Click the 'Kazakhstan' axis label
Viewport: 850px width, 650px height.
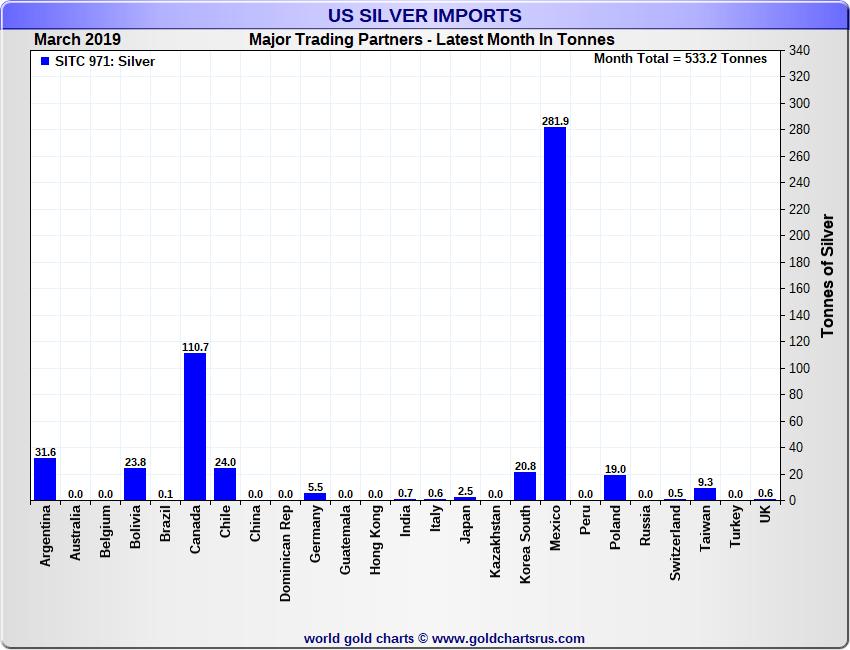click(495, 541)
